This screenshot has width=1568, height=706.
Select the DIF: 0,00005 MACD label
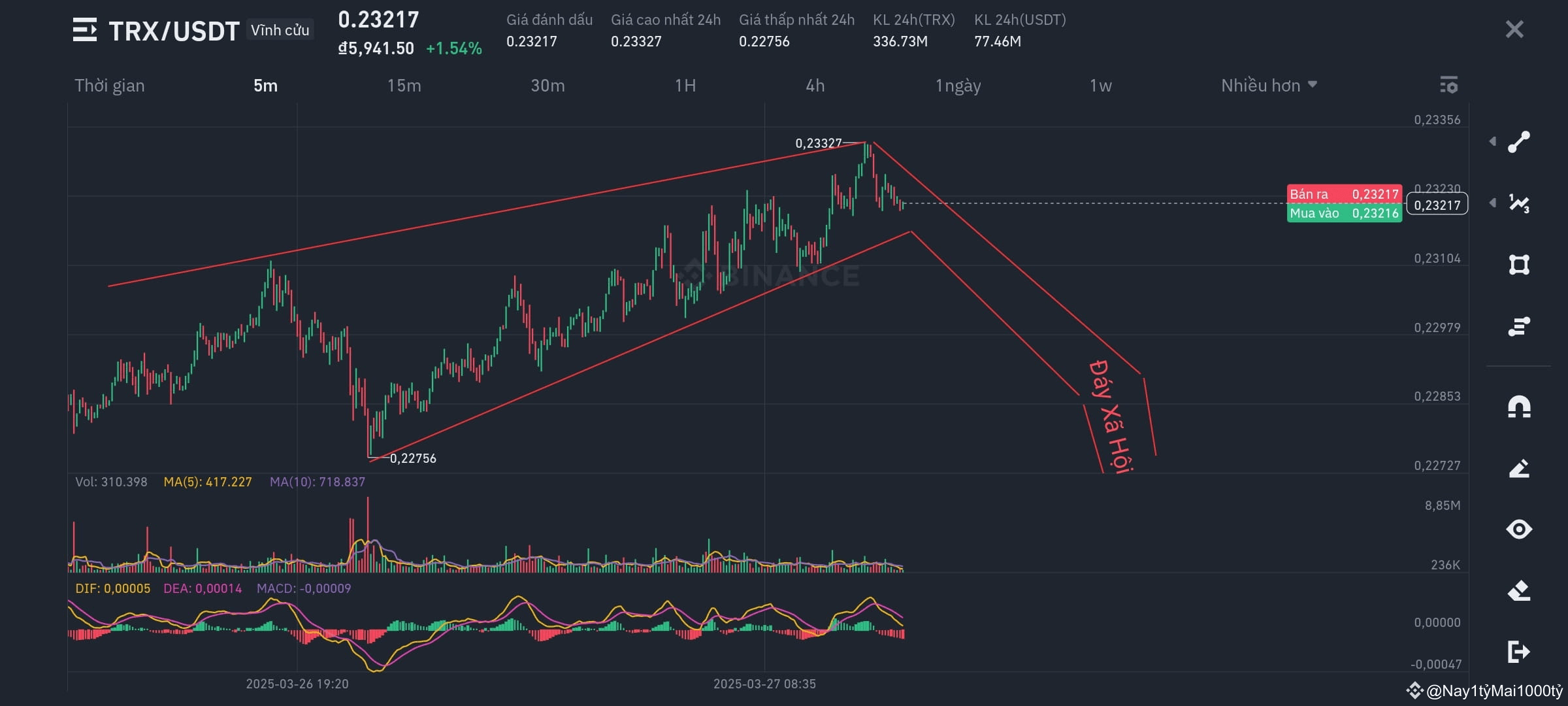point(112,588)
